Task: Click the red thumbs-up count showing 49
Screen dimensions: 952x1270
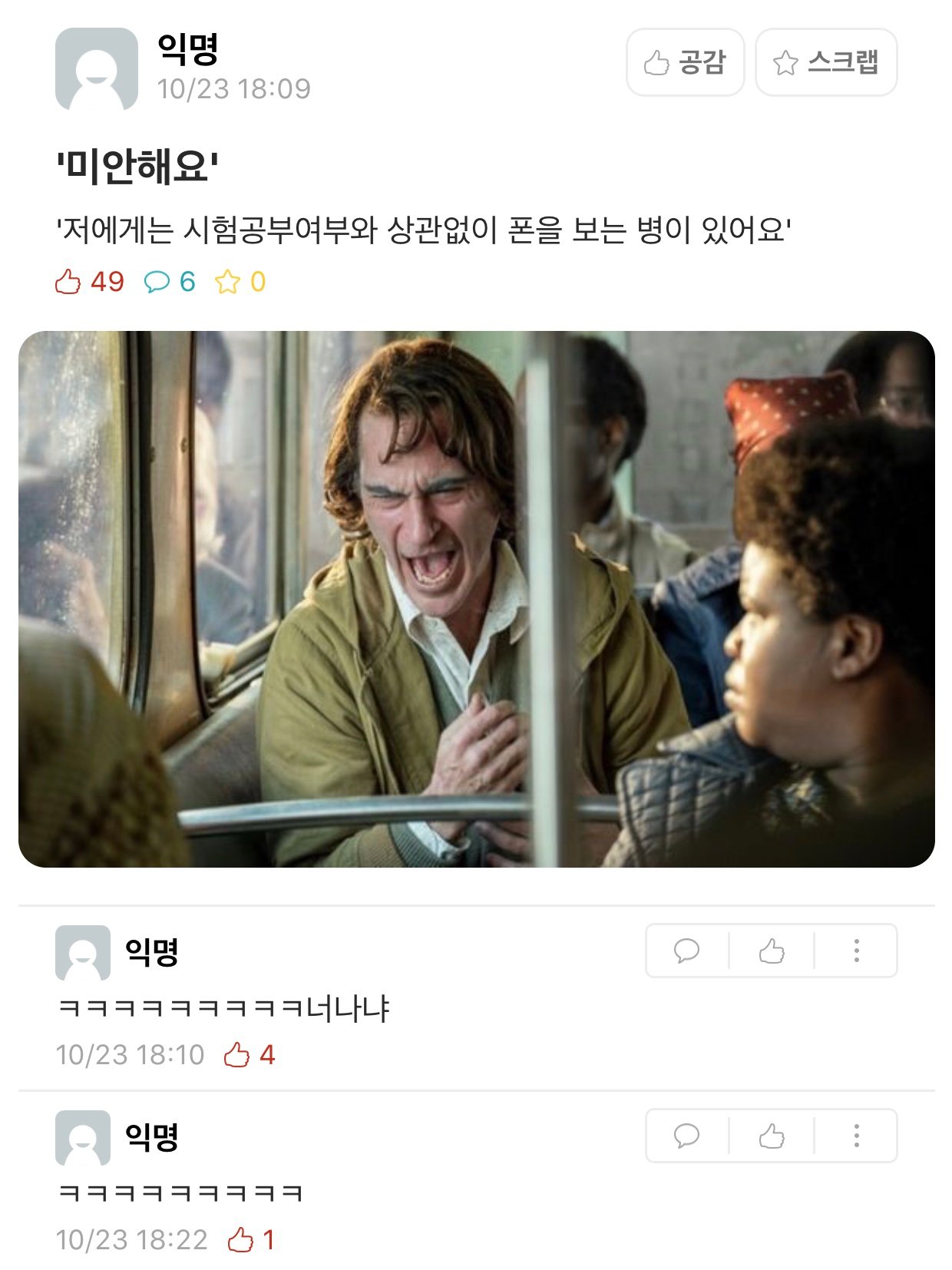Action: click(90, 282)
